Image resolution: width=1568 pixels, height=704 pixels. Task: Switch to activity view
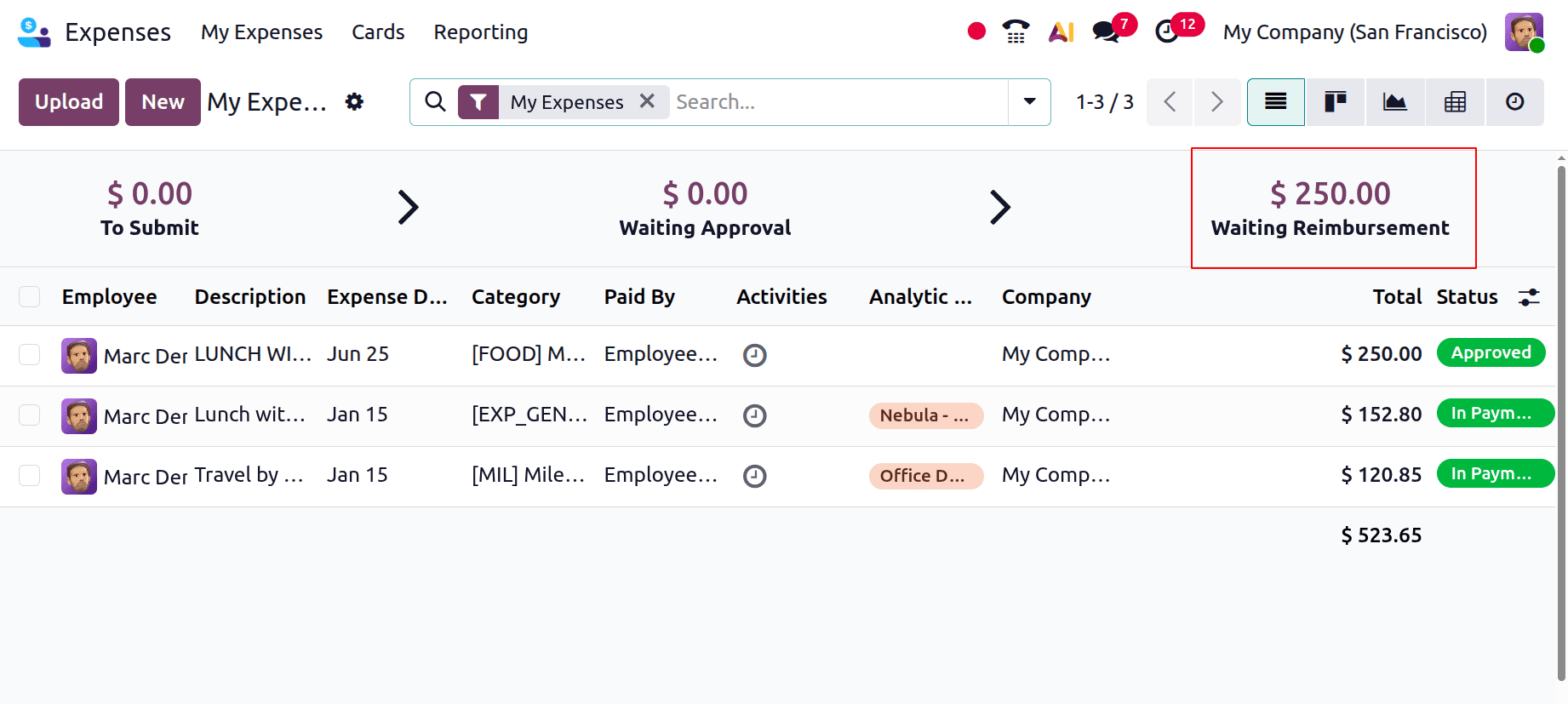point(1514,102)
